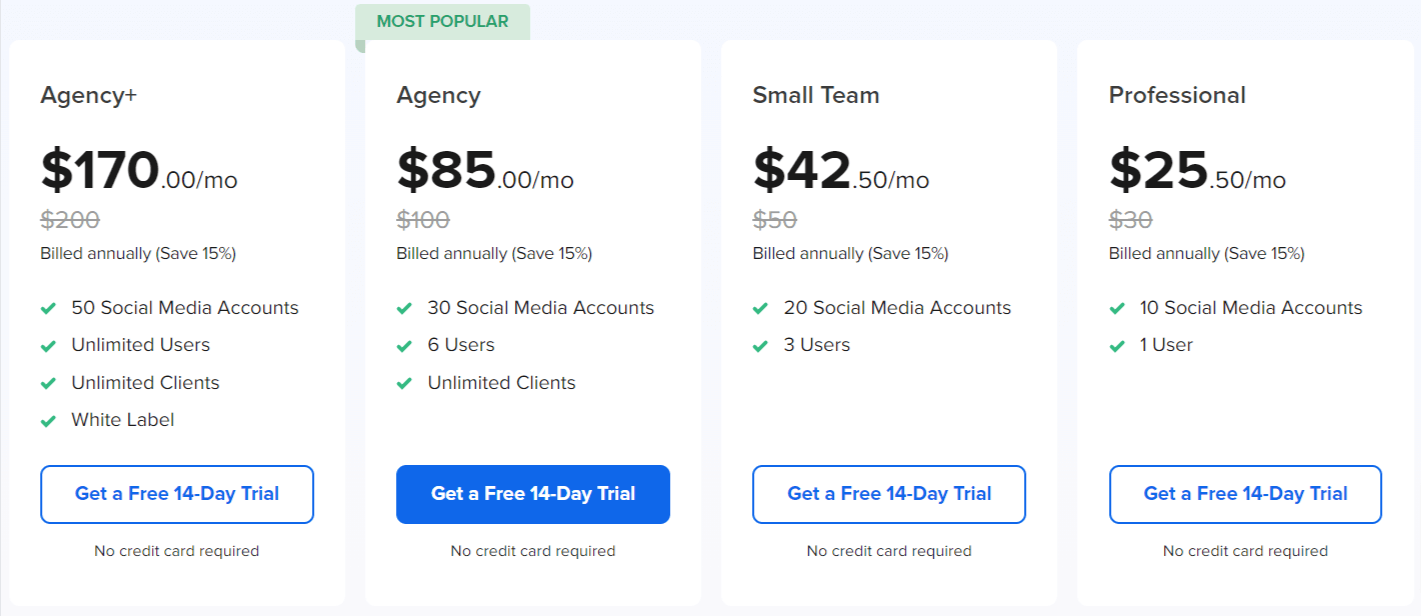Screen dimensions: 1421x616
Task: Click "Billed annually (Save 15%)" under Professional
Action: 1206,253
